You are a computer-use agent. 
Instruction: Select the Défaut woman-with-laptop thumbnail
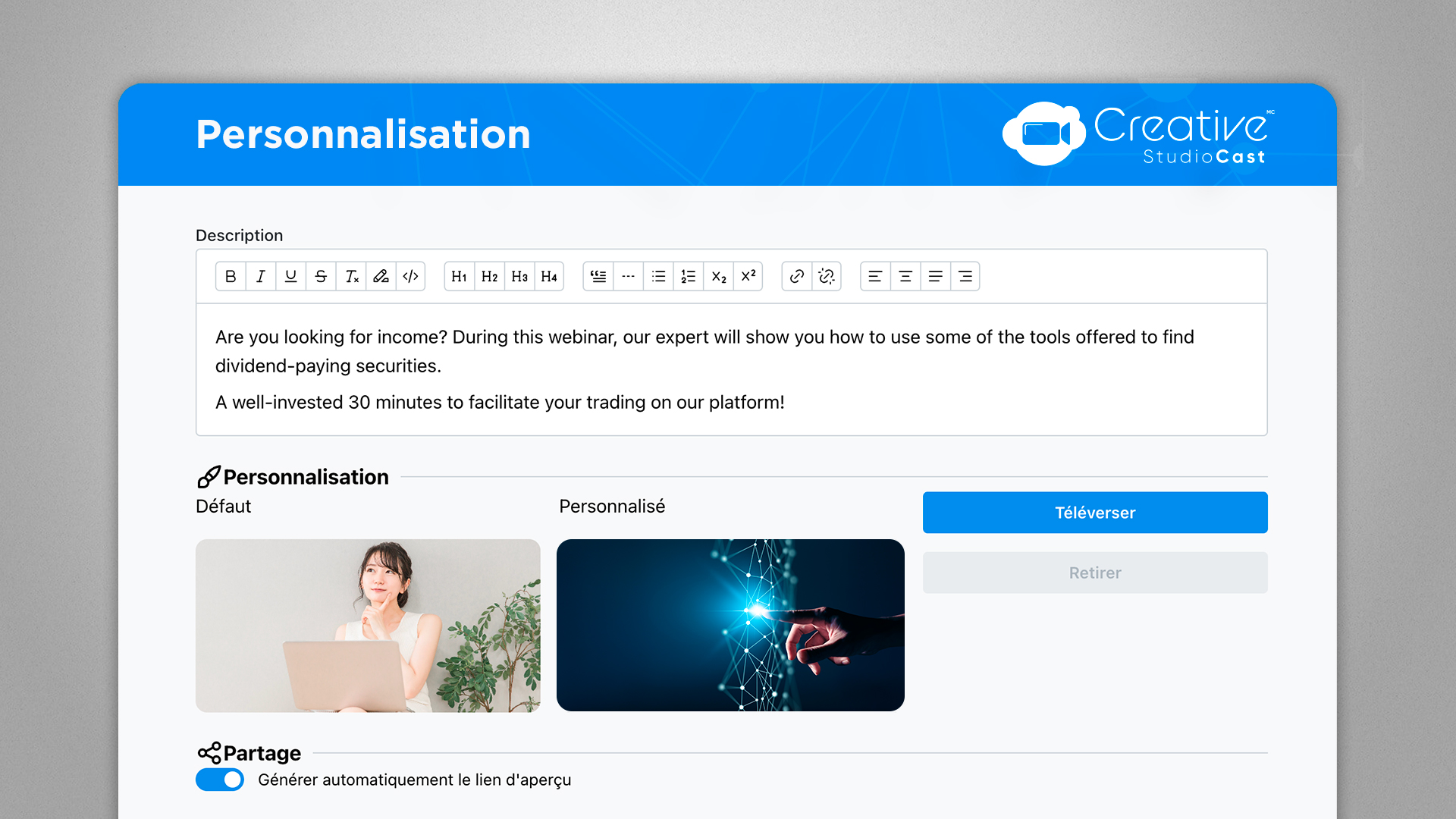[x=368, y=625]
